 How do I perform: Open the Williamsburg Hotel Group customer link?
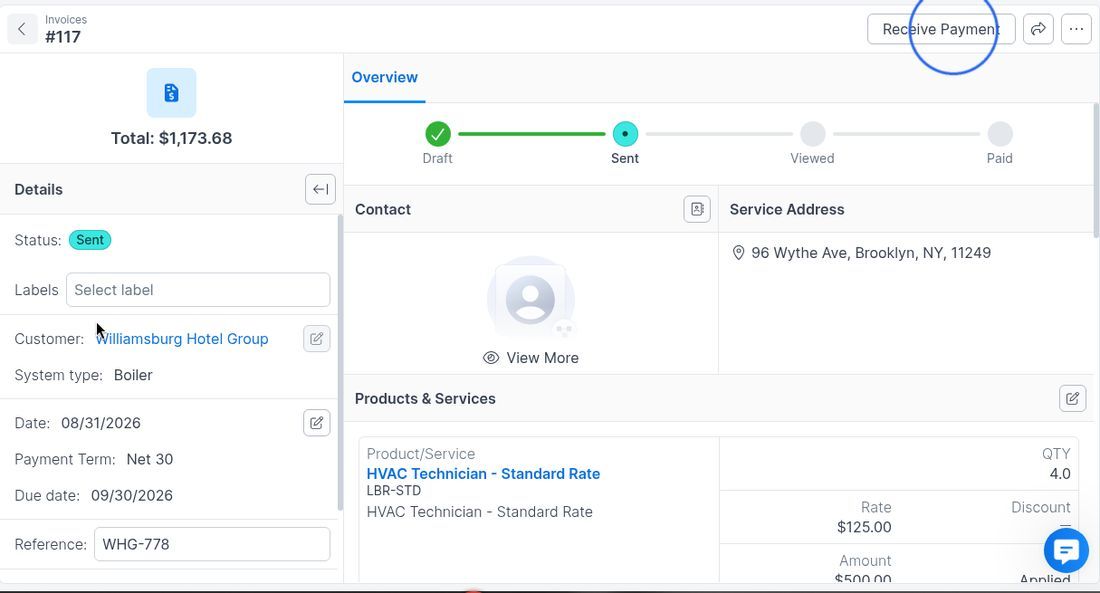[182, 339]
